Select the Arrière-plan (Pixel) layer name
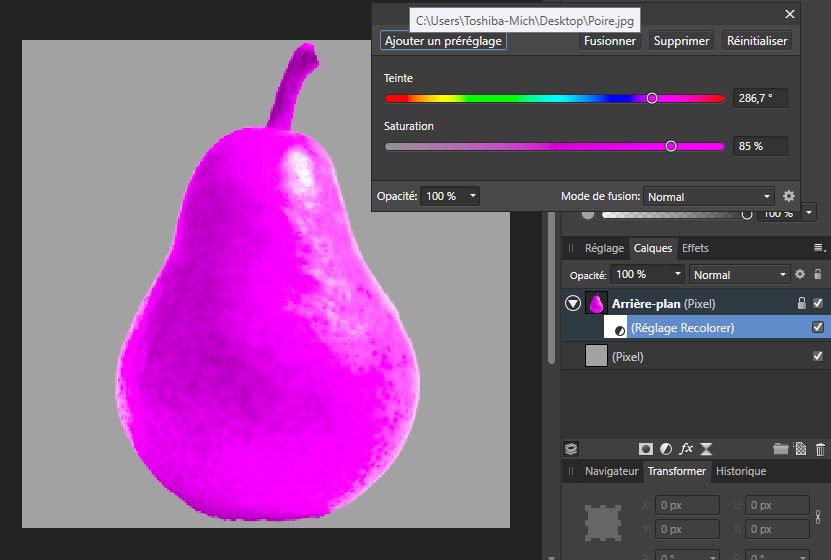This screenshot has width=831, height=560. 663,304
